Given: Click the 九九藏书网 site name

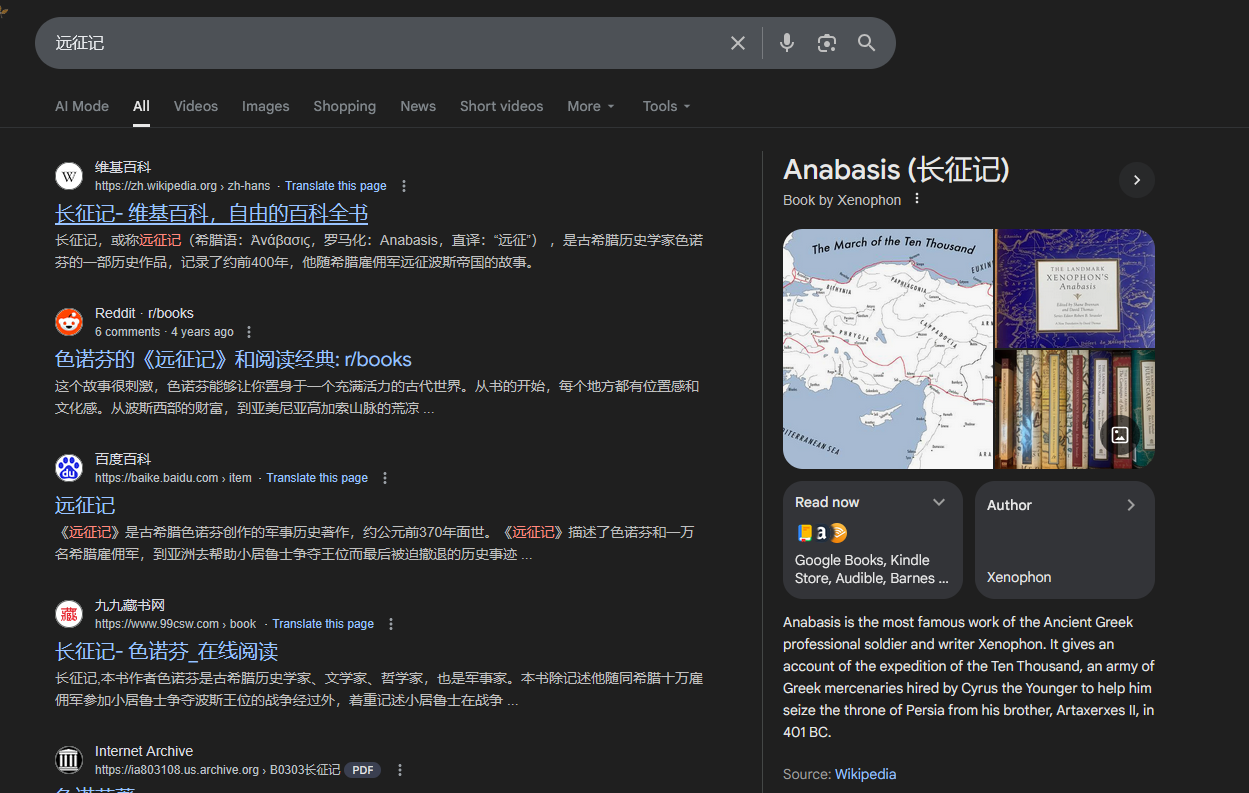Looking at the screenshot, I should (130, 605).
